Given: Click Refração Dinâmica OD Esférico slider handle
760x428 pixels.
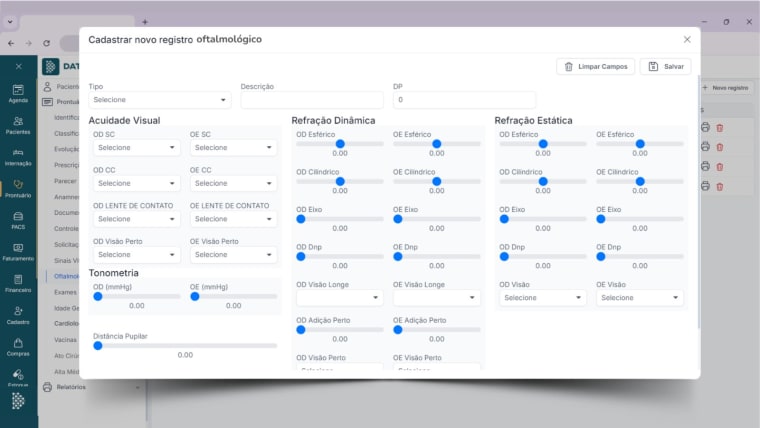Looking at the screenshot, I should coord(340,144).
